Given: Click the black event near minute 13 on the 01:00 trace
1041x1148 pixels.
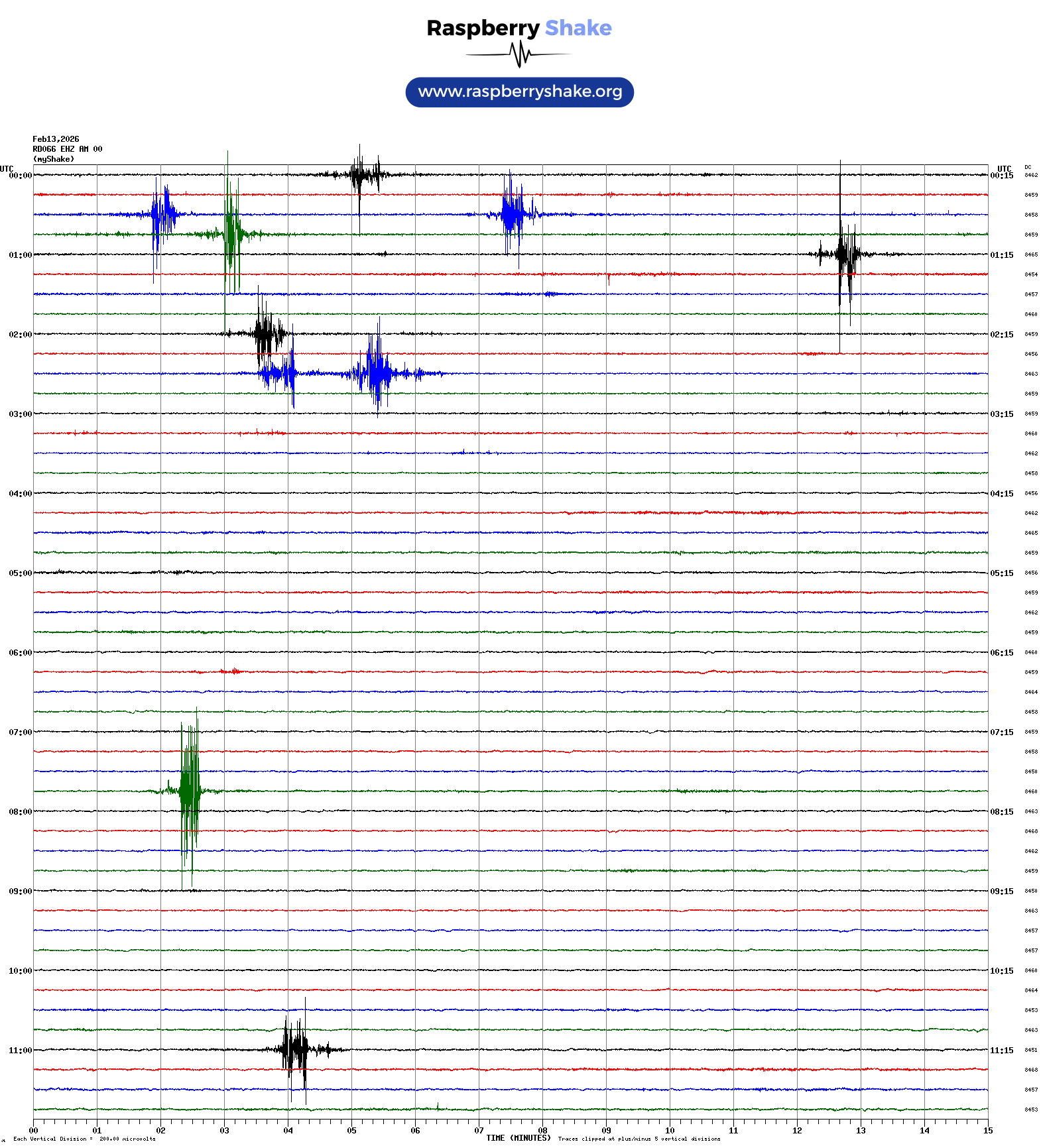Looking at the screenshot, I should coord(845,254).
